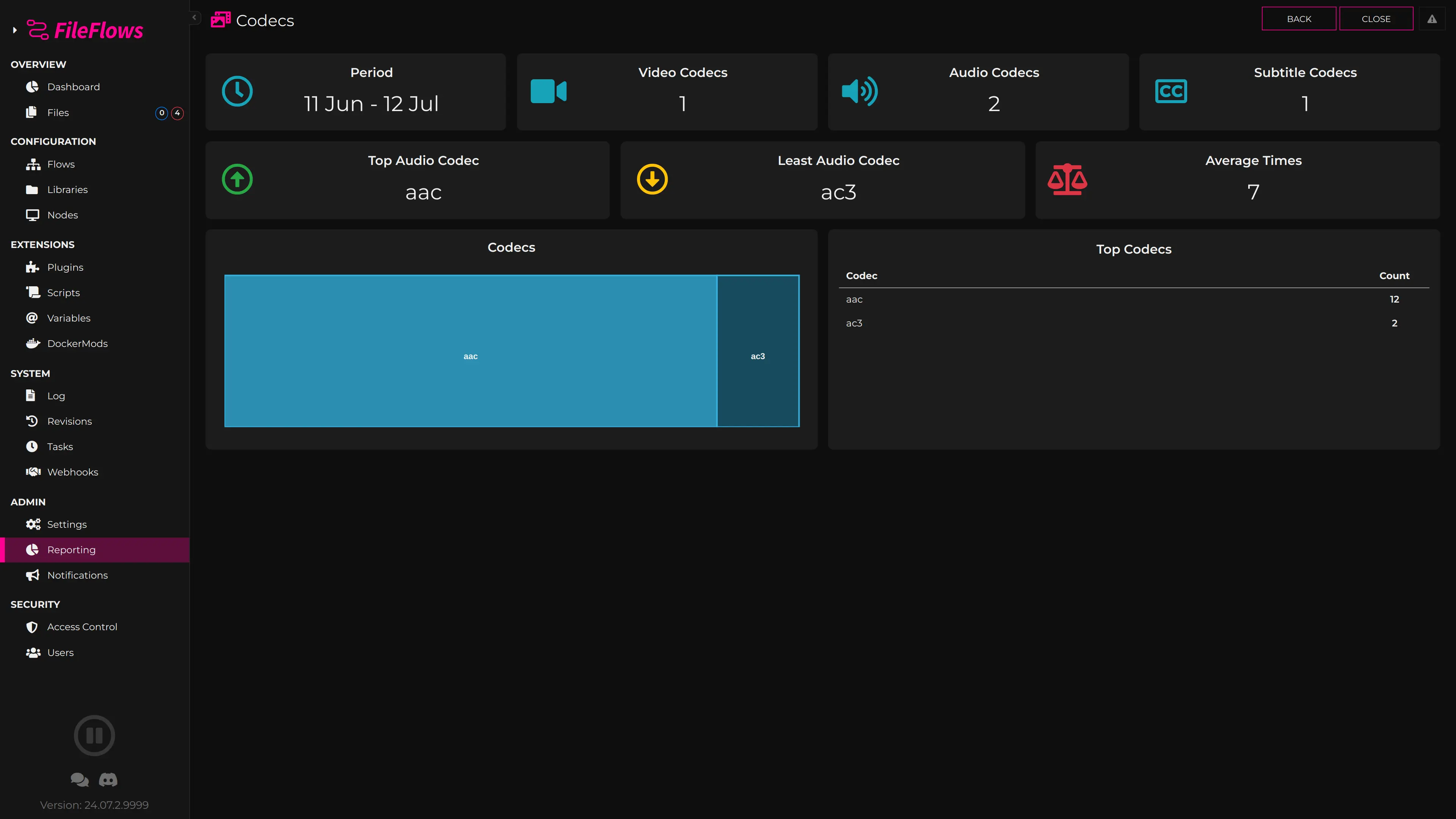Collapse the sidebar with the chevron button
Screen dimensions: 1456x819
[x=195, y=17]
